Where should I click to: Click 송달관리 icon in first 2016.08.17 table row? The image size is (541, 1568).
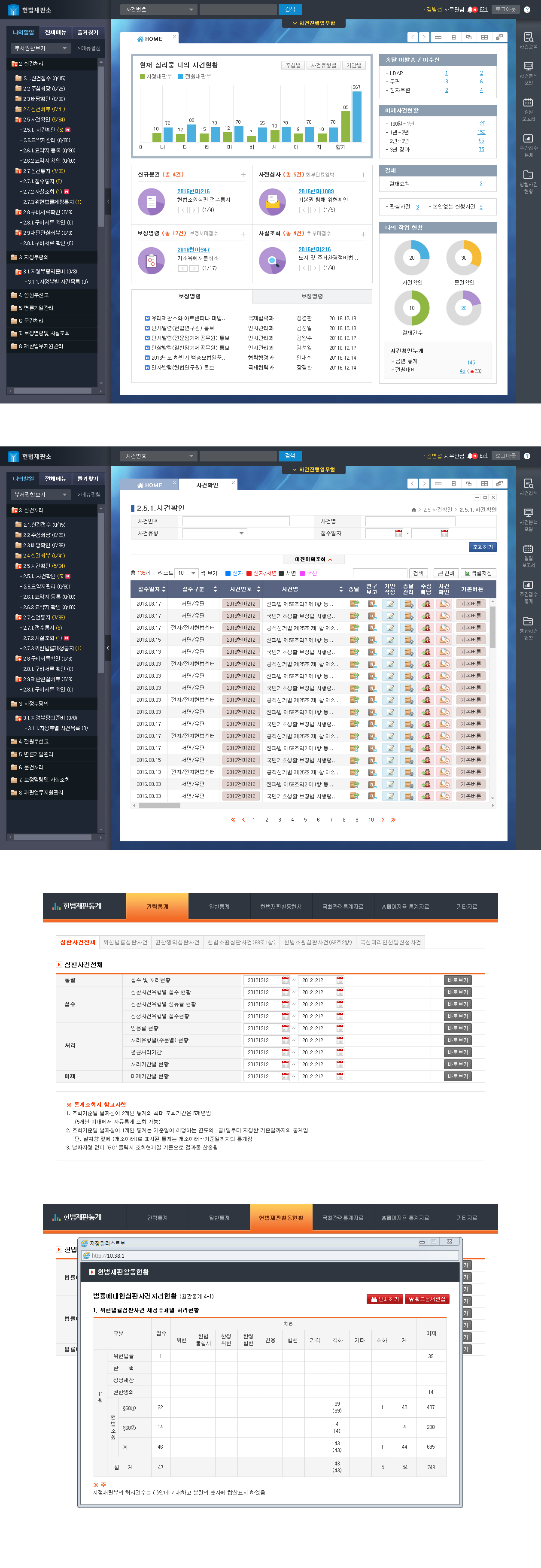[408, 604]
